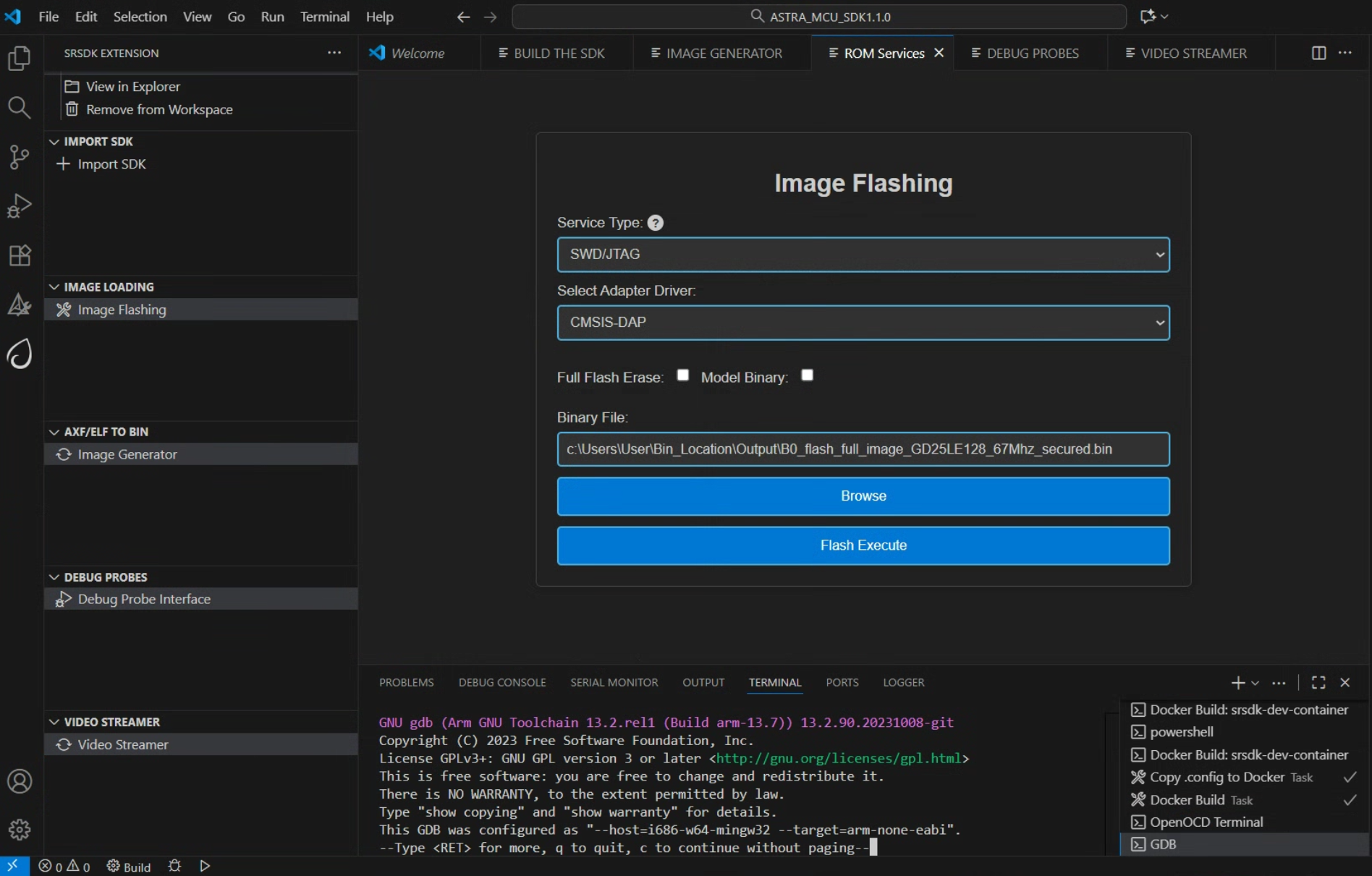1372x876 pixels.
Task: Collapse the IMAGE LOADING section
Action: pos(54,286)
